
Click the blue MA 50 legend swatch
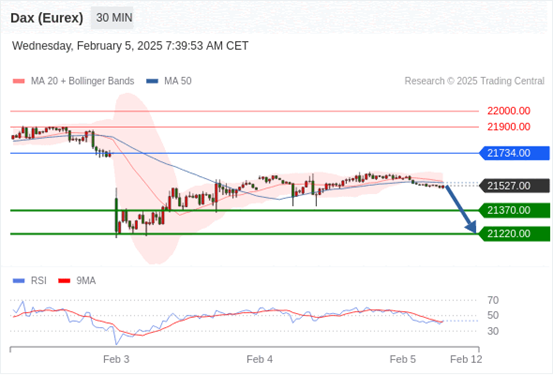click(x=152, y=81)
